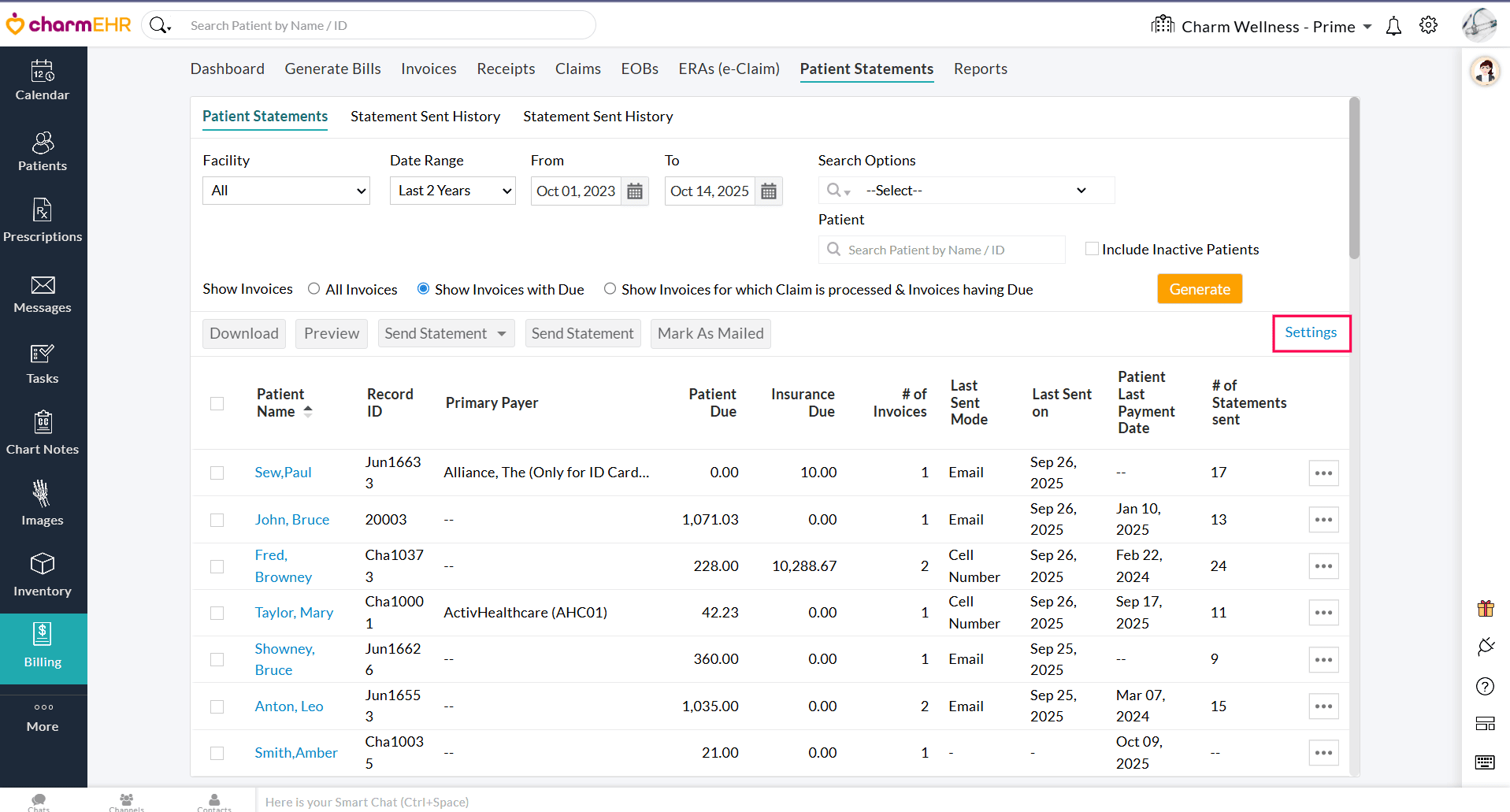This screenshot has width=1510, height=812.
Task: Open Chart Notes from the sidebar
Action: pyautogui.click(x=43, y=435)
